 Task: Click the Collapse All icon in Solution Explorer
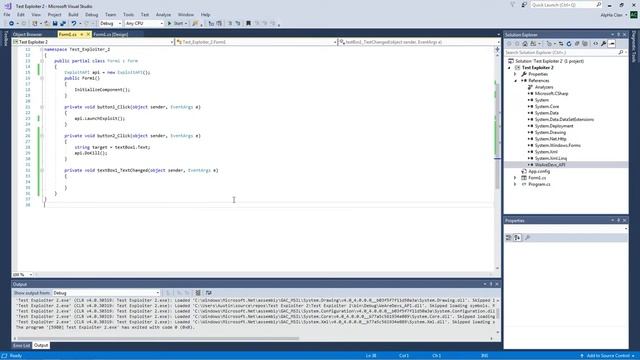577,44
